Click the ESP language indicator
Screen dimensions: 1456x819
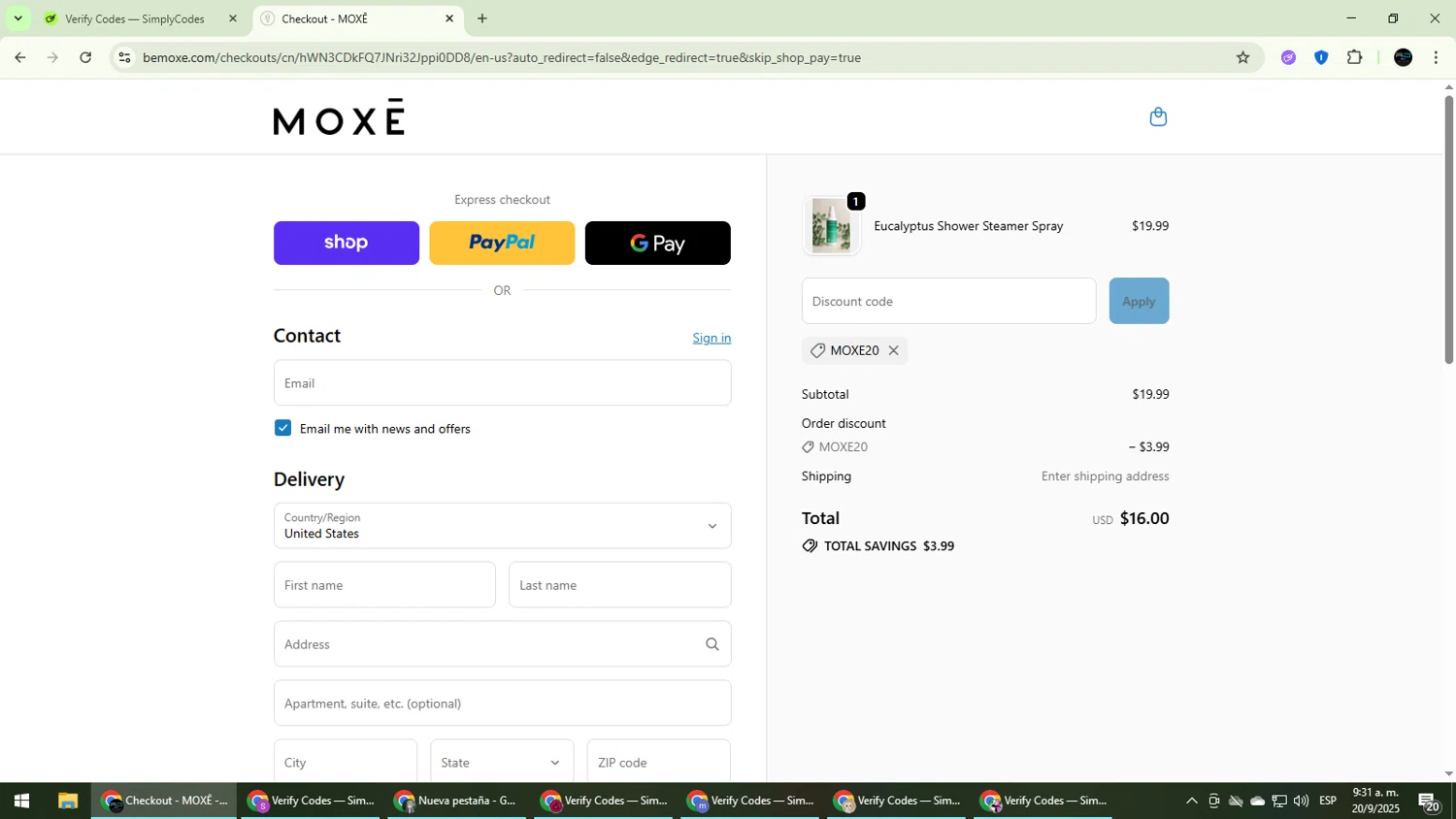coord(1328,801)
